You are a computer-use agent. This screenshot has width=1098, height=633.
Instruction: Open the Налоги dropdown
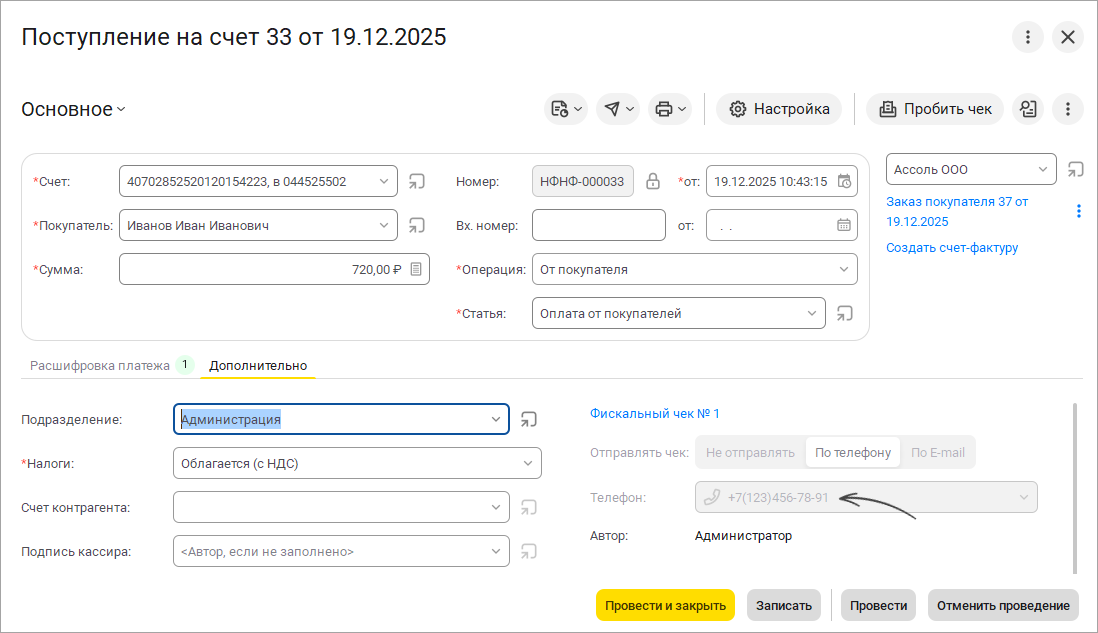527,463
